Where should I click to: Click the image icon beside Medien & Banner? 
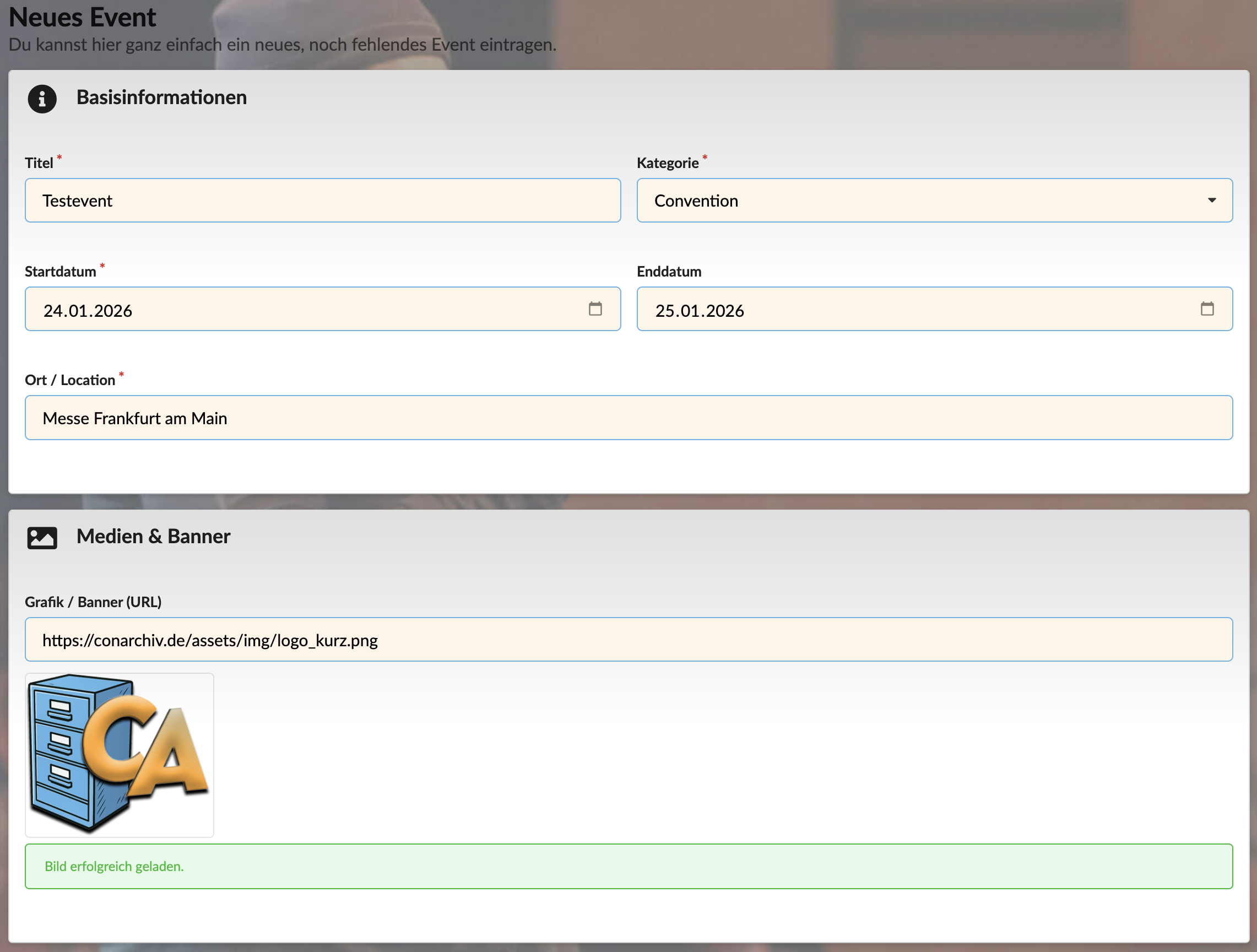(x=42, y=537)
